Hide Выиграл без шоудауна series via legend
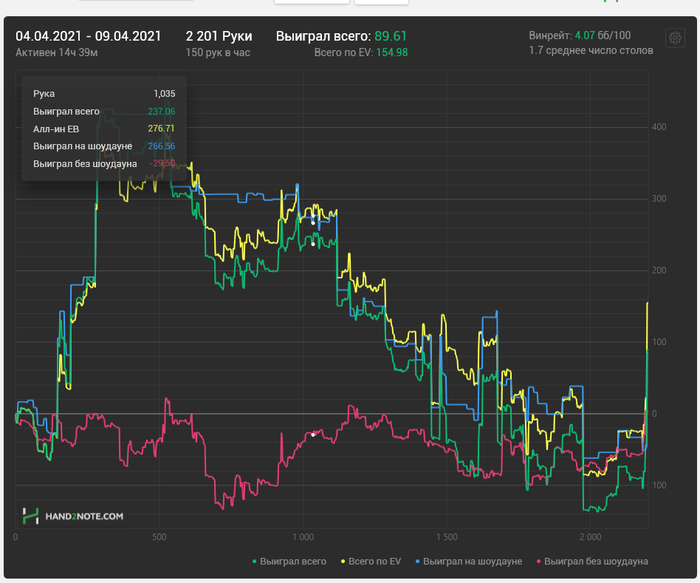 [596, 562]
